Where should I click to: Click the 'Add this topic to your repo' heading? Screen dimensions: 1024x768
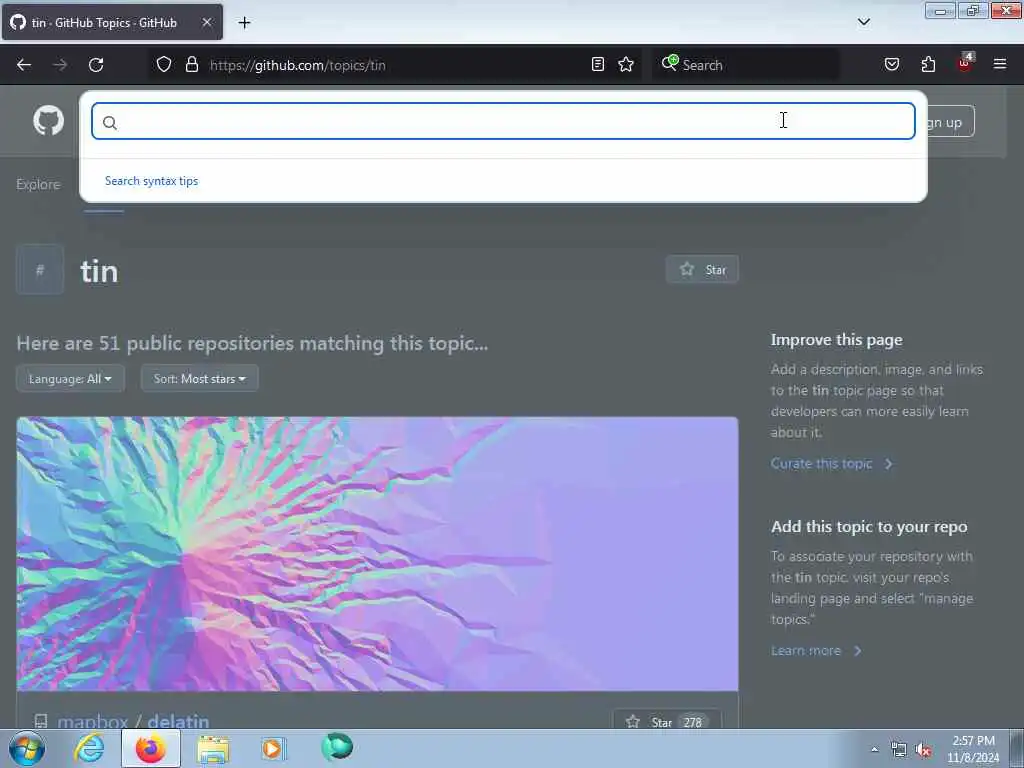[869, 527]
